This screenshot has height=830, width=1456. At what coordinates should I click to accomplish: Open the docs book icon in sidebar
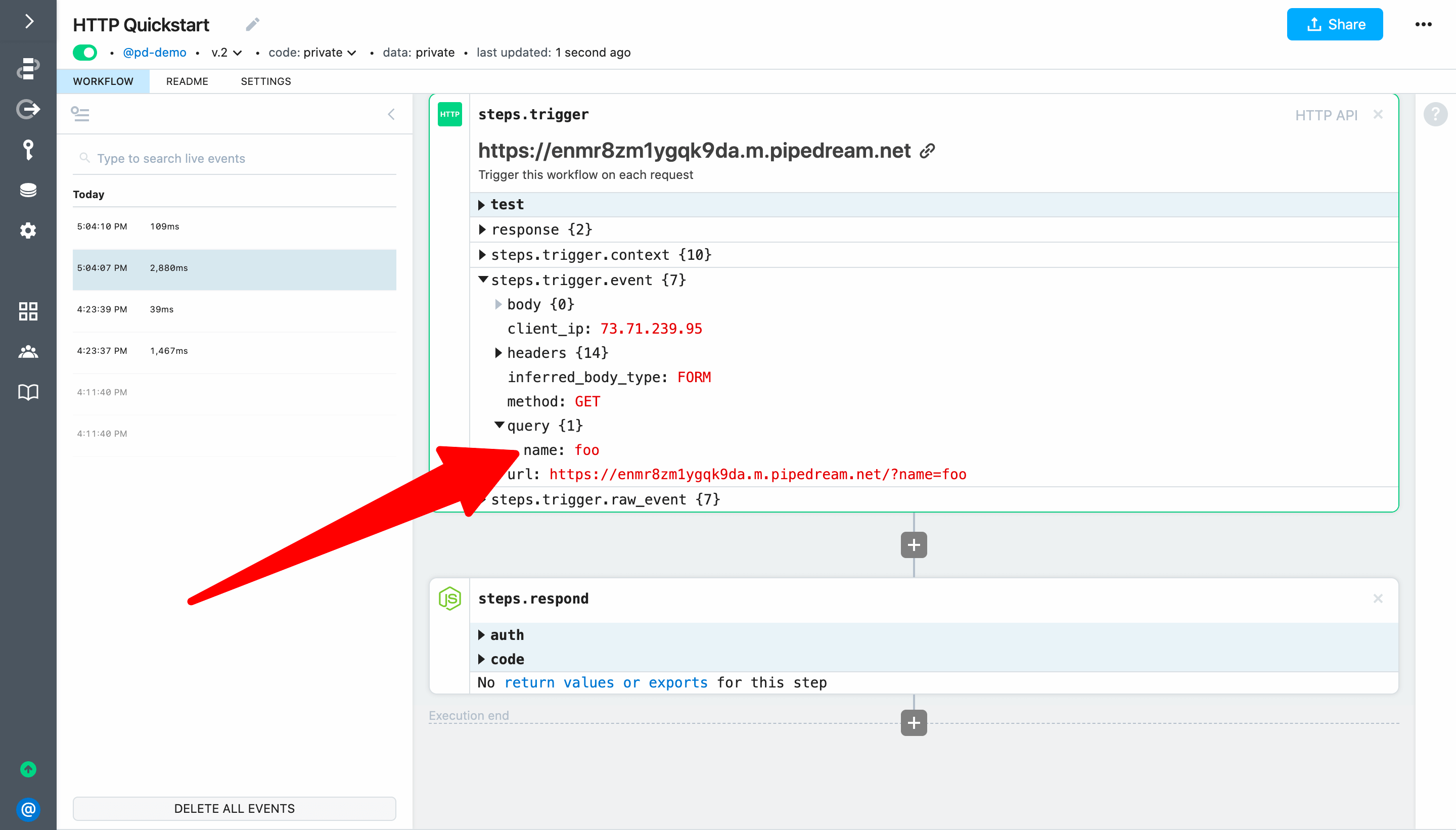point(28,392)
